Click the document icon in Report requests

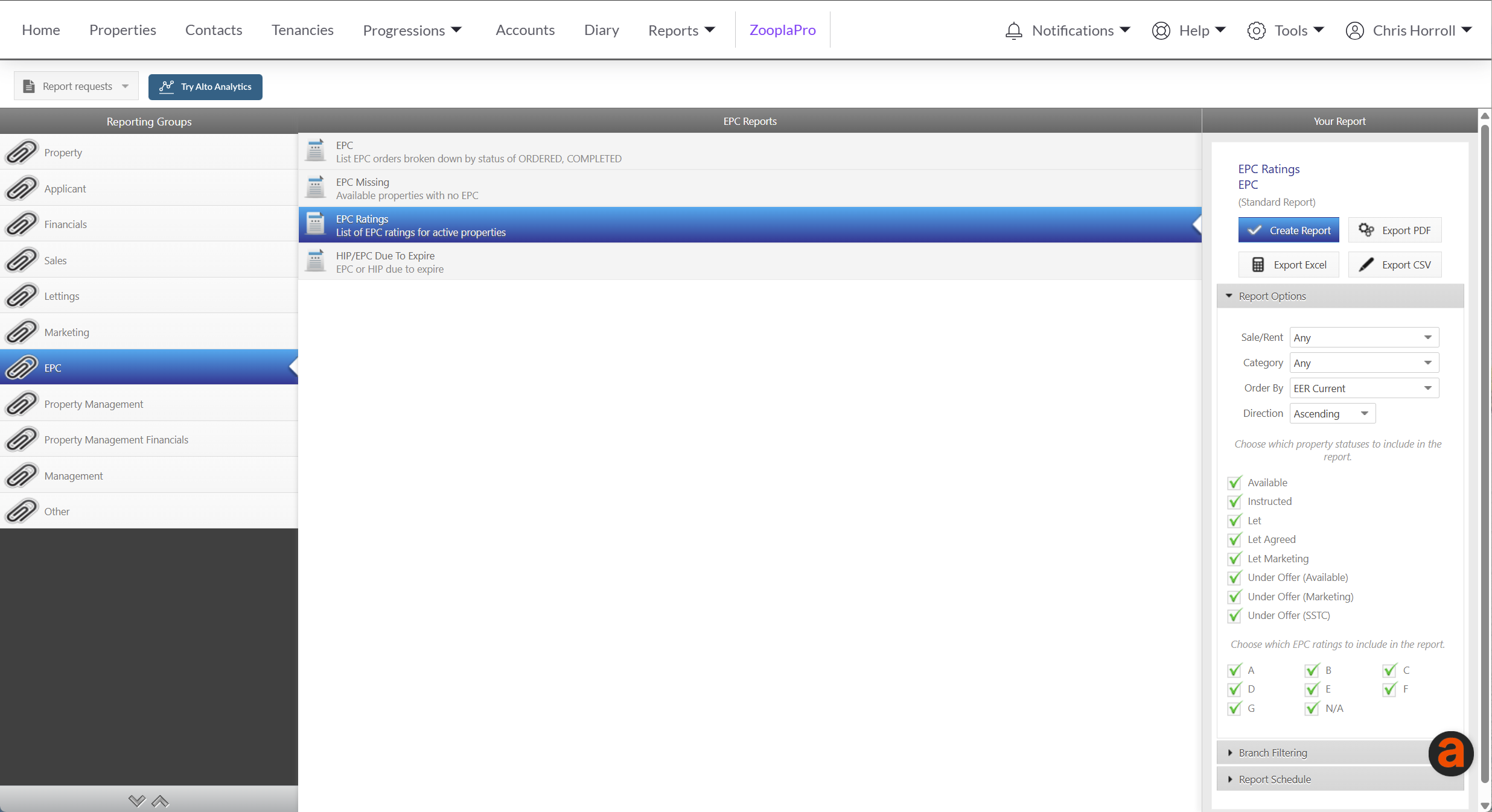point(28,86)
